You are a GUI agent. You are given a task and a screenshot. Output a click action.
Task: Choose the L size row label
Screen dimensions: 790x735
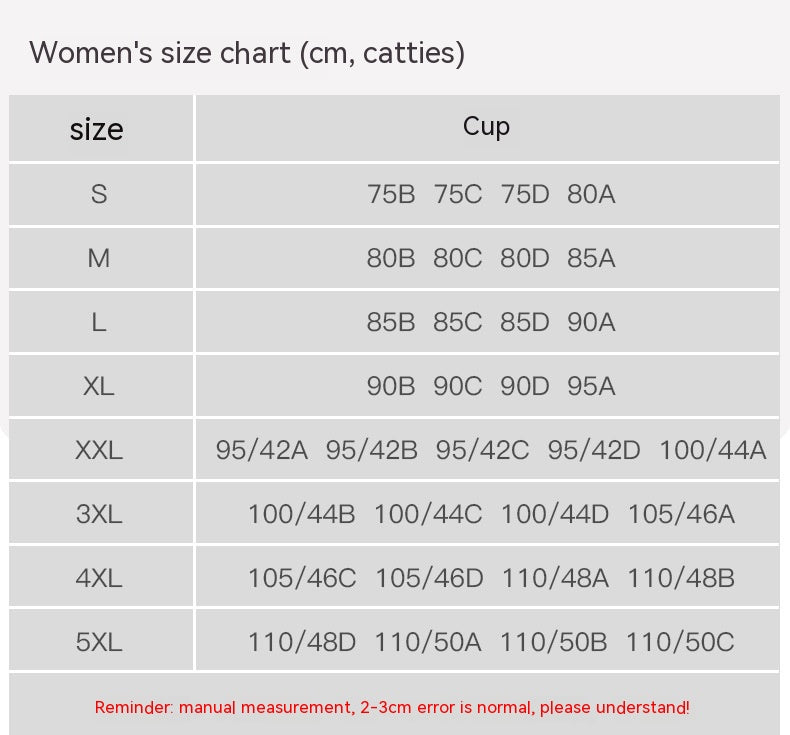click(x=99, y=322)
